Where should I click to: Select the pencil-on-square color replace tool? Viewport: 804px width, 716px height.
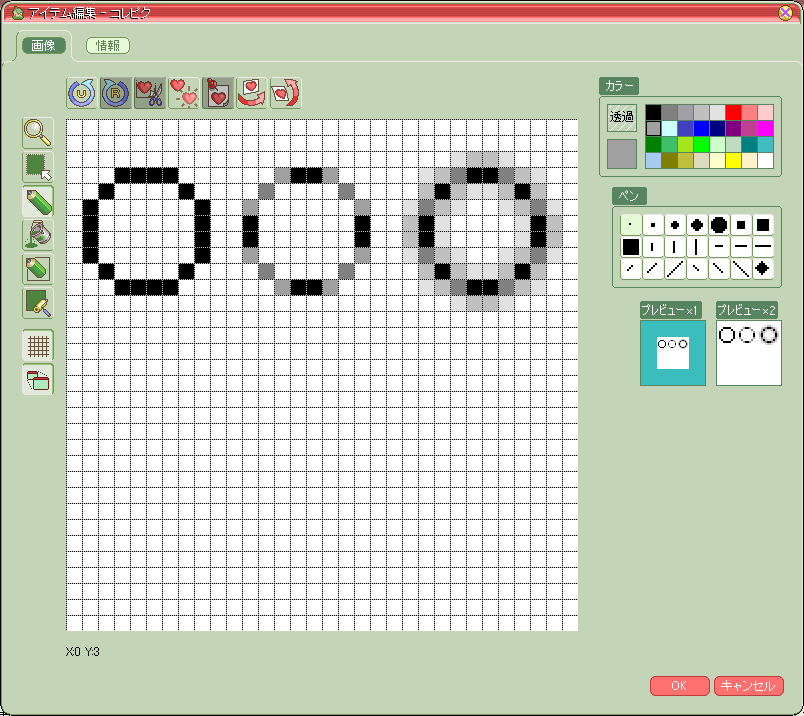click(38, 269)
